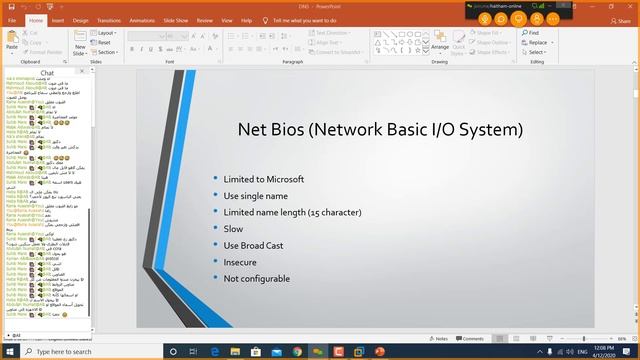Screen dimensions: 640x360
Task: Click Fit slide to window icon
Action: pyautogui.click(x=634, y=339)
